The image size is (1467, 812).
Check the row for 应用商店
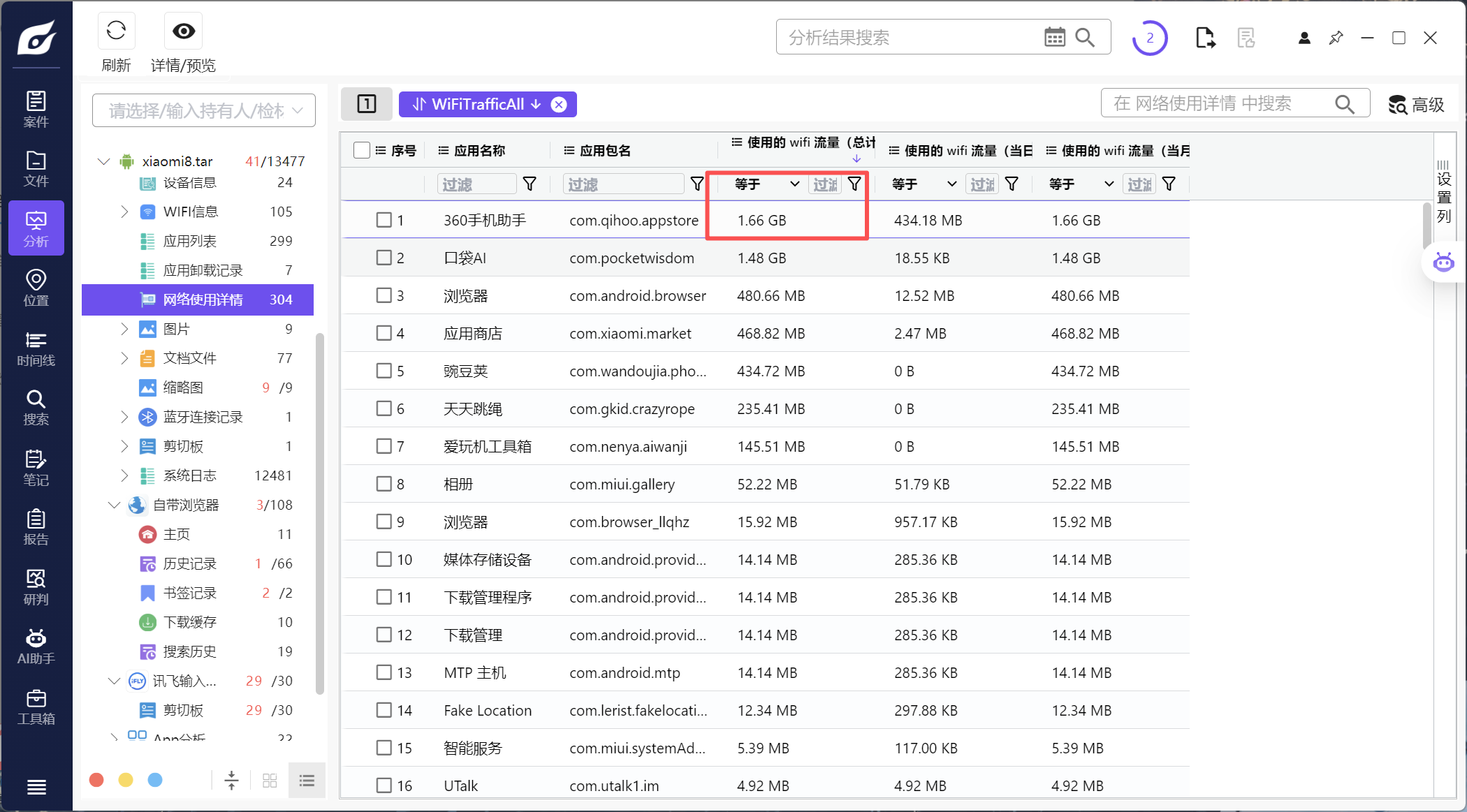pyautogui.click(x=384, y=333)
